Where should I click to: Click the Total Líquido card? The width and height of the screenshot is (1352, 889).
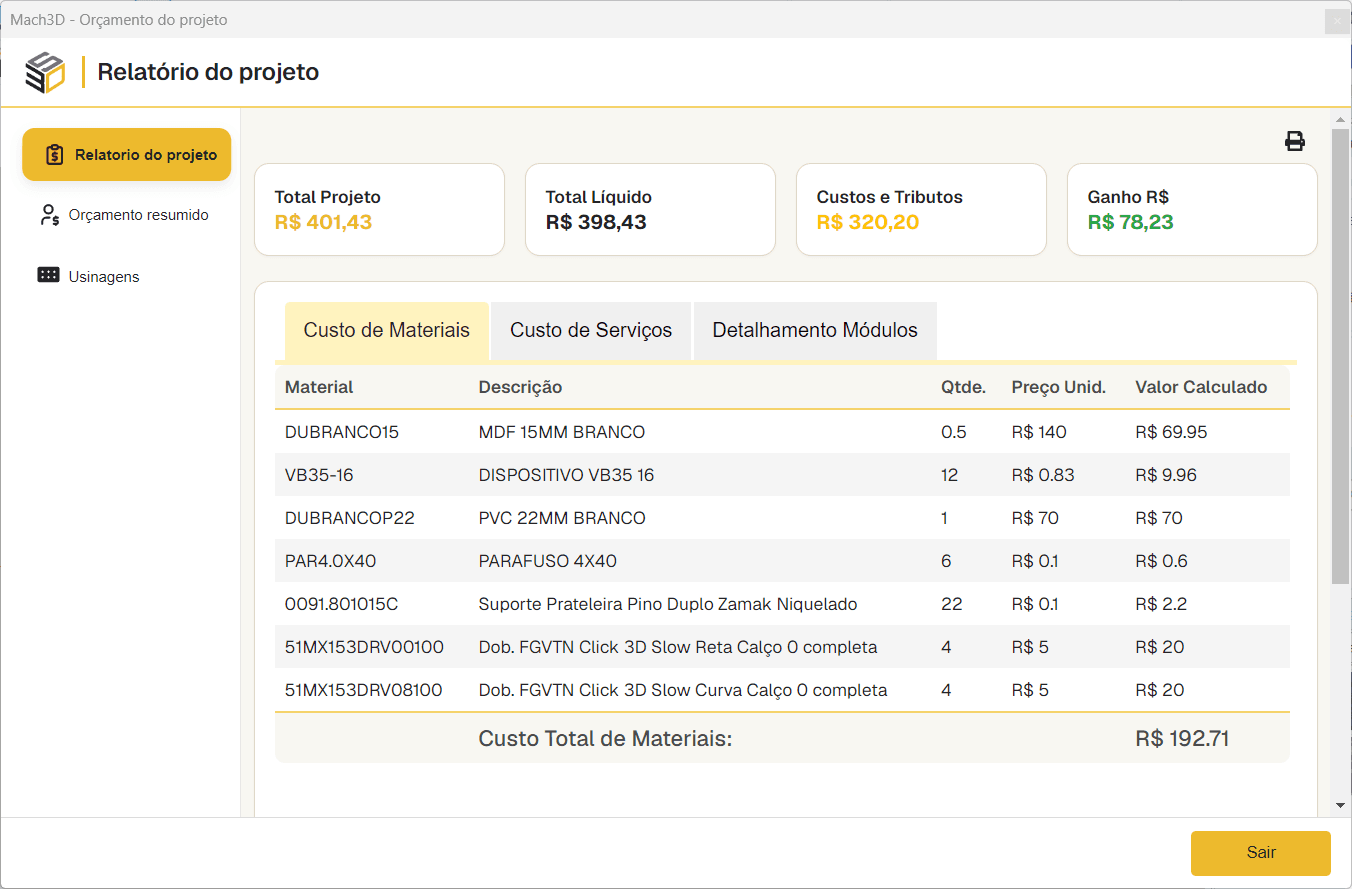(651, 210)
